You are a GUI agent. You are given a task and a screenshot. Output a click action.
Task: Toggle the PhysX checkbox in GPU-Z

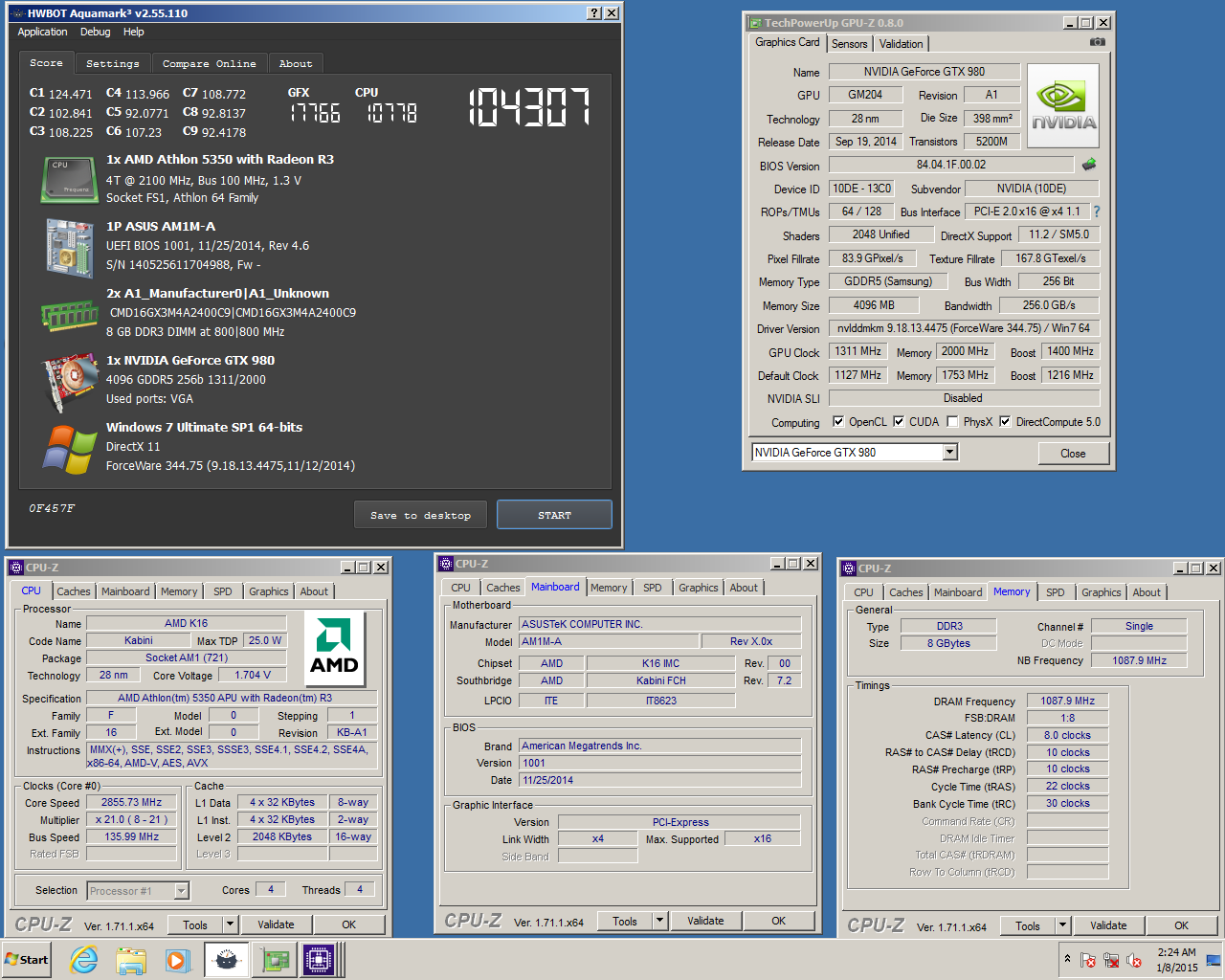(x=952, y=421)
